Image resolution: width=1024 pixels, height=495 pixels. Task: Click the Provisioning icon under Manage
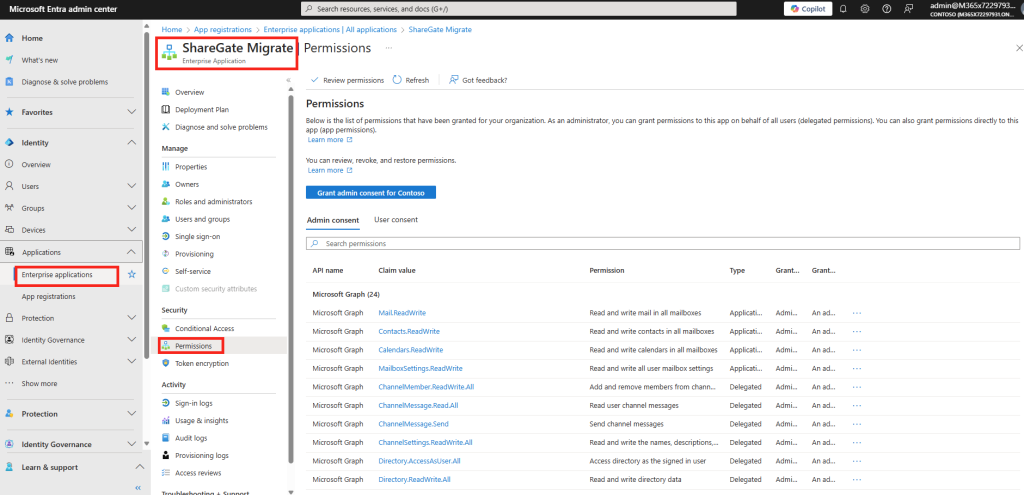coord(166,254)
